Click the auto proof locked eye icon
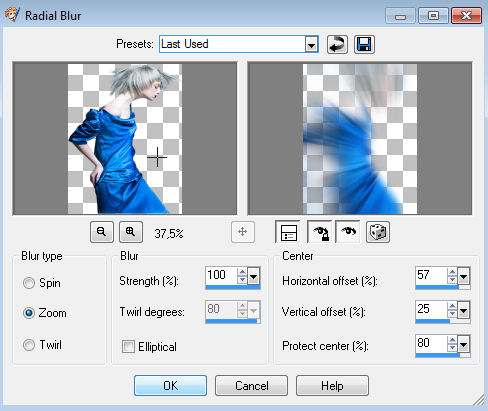Image resolution: width=488 pixels, height=411 pixels. tap(319, 232)
